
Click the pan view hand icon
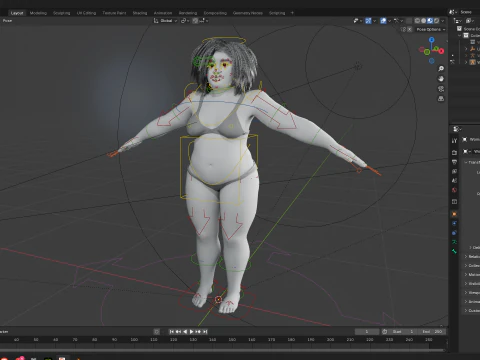point(441,79)
